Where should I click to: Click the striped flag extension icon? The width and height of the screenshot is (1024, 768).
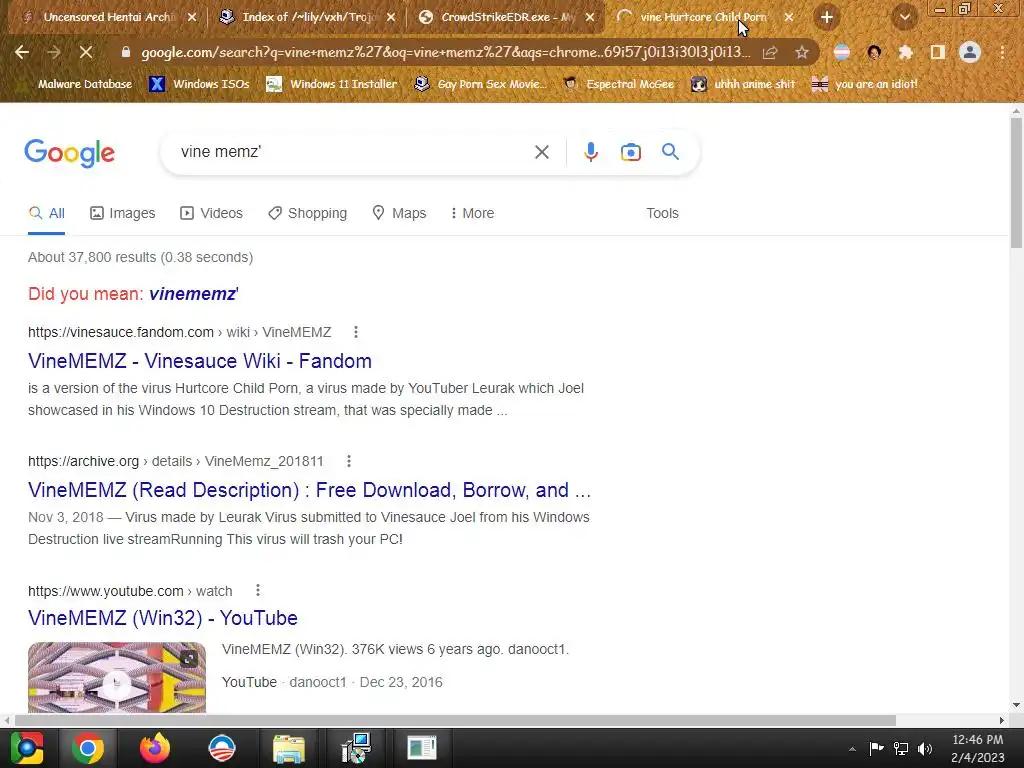[842, 52]
